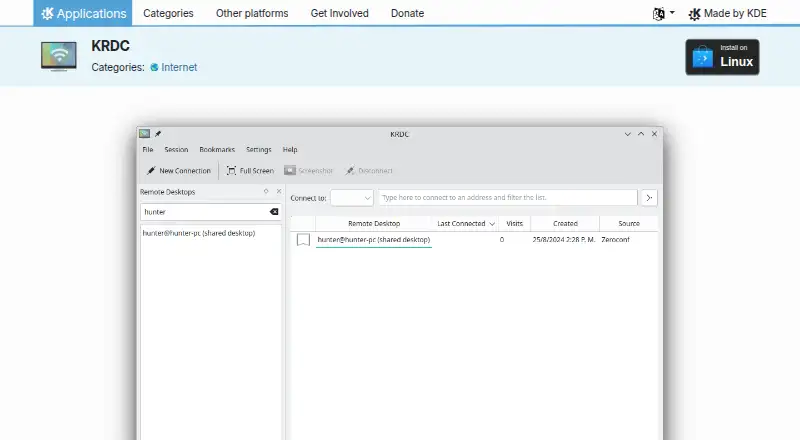The image size is (800, 440).
Task: Sort by Created column
Action: [565, 224]
